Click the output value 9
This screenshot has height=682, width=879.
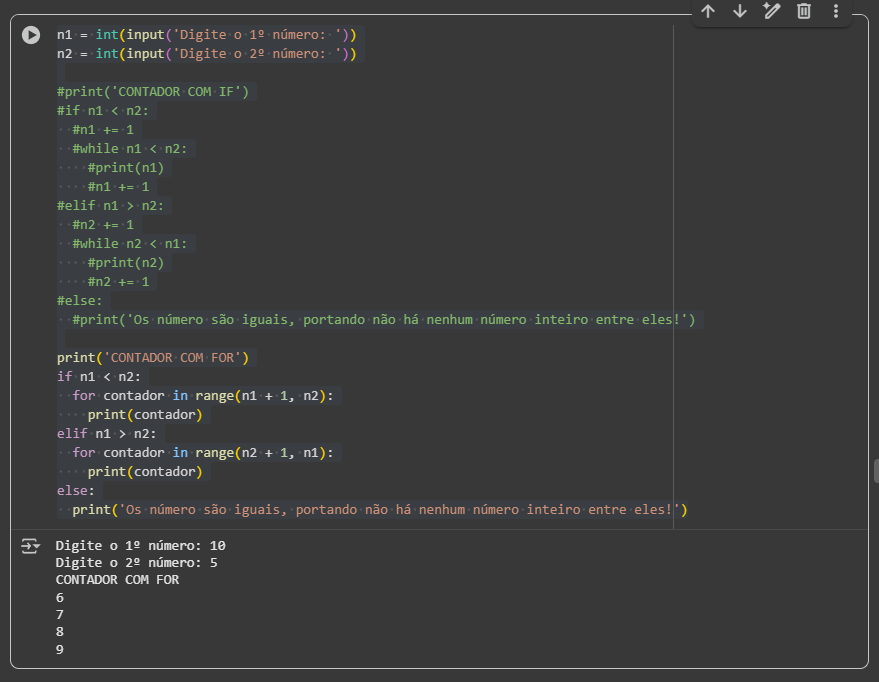(x=60, y=649)
